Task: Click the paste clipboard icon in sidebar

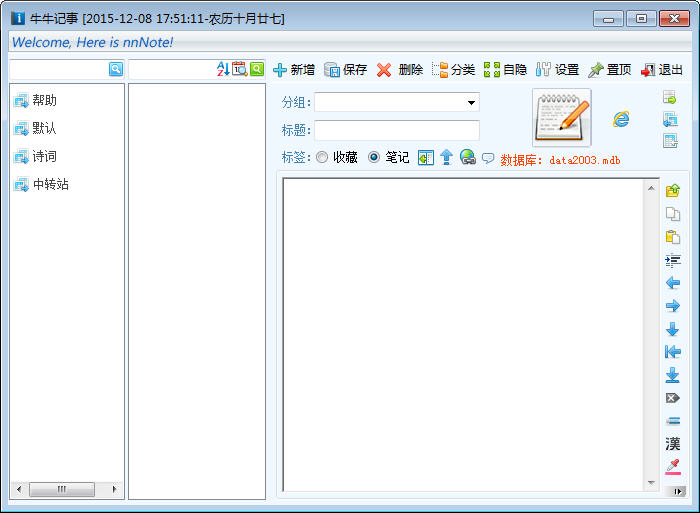Action: [672, 237]
